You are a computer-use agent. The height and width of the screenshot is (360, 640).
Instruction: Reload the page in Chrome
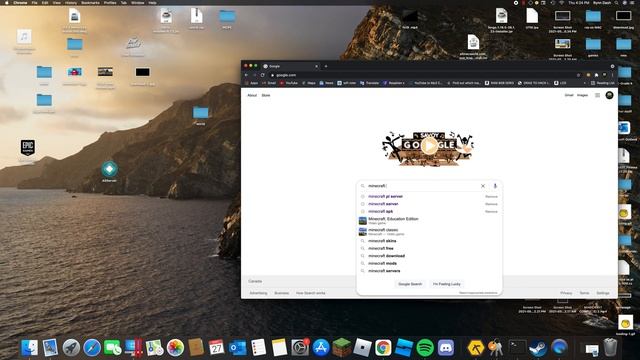tap(262, 75)
